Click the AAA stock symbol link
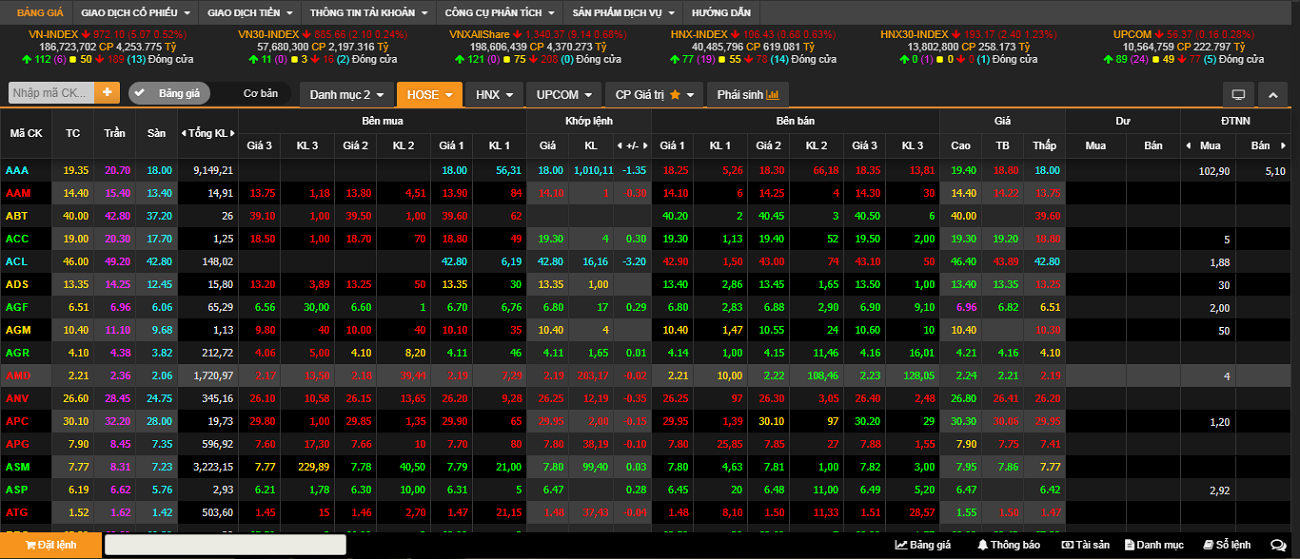The width and height of the screenshot is (1300, 559). point(17,170)
